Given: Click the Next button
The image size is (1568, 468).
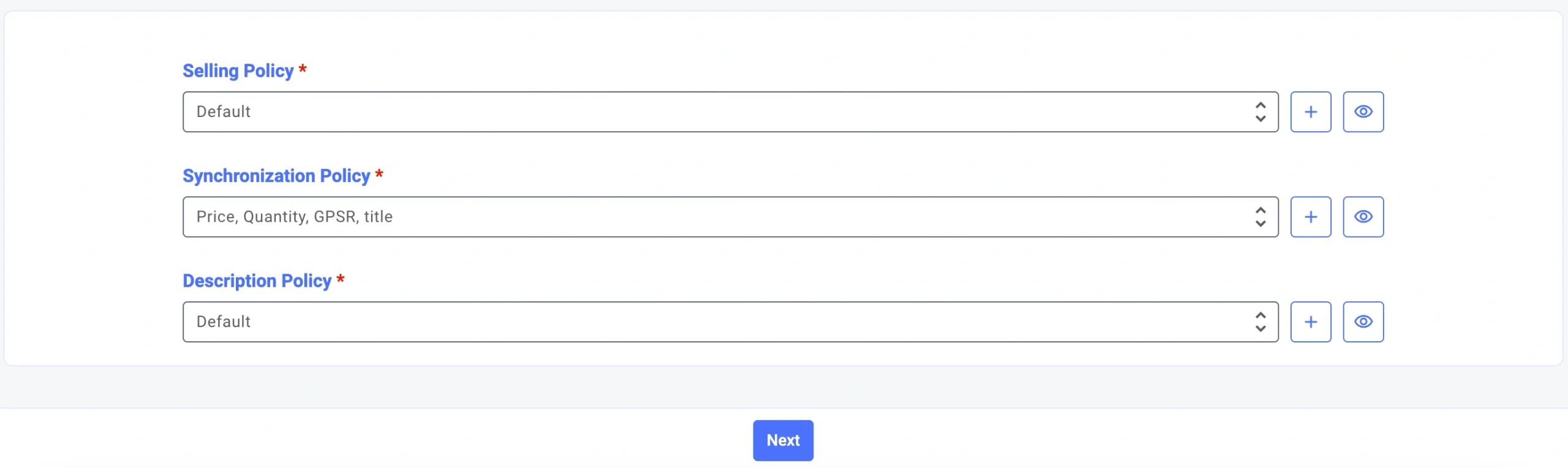Looking at the screenshot, I should [x=783, y=440].
